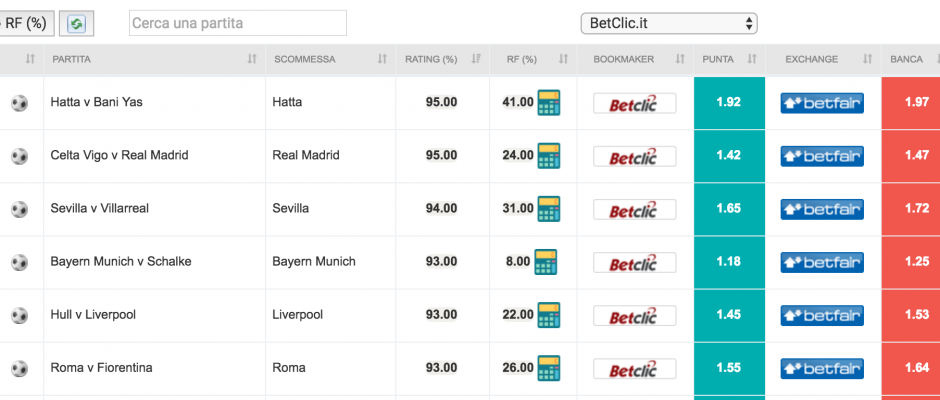Click Betclic logo in Hatta row
940x400 pixels.
pos(634,103)
